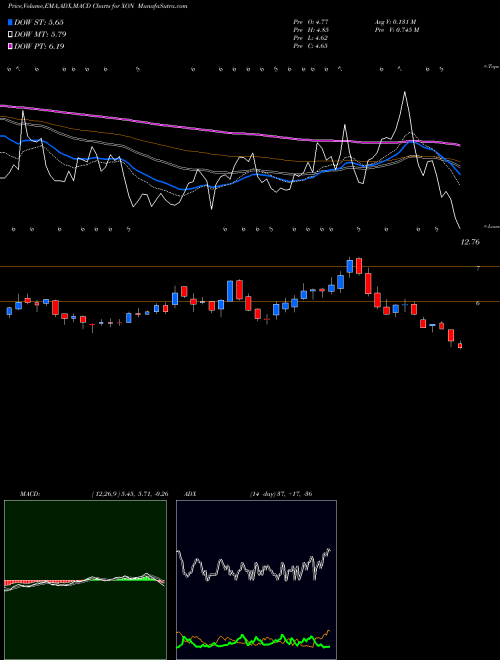Click the price axis label 6
Screen dimensions: 500x660
[478, 303]
